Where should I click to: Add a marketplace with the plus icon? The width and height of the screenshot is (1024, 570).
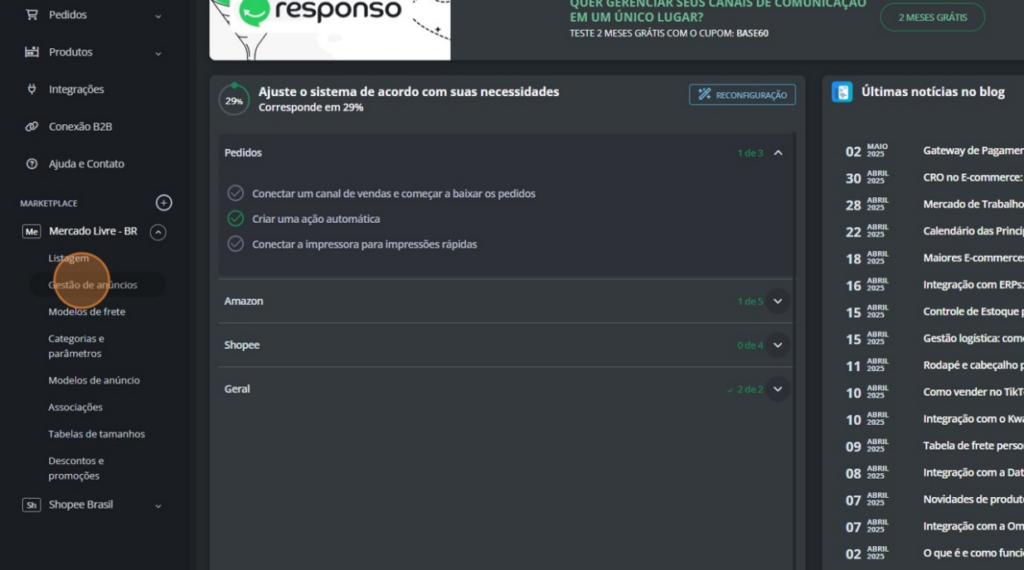click(164, 203)
